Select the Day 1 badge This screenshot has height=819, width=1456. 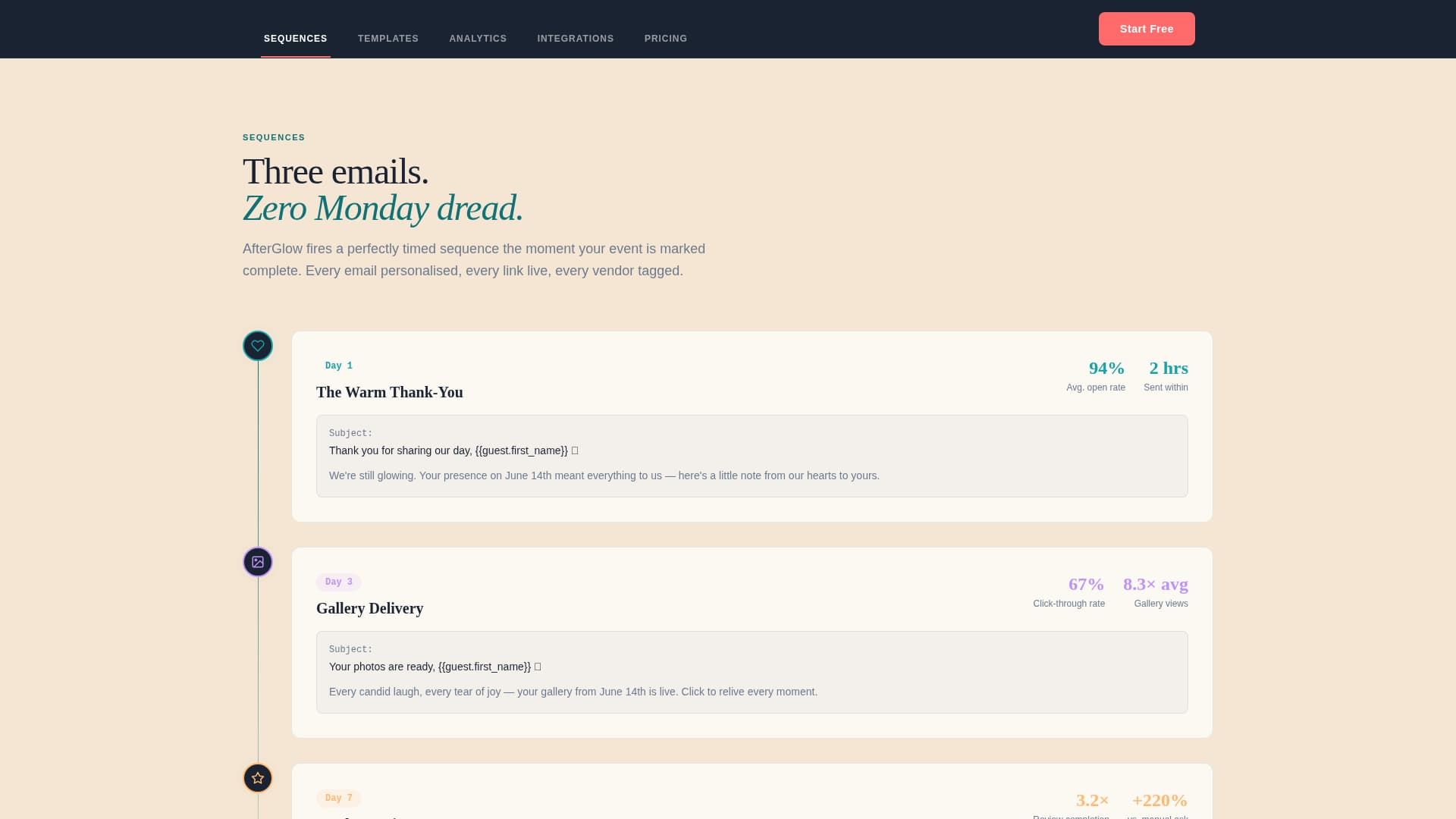coord(338,366)
